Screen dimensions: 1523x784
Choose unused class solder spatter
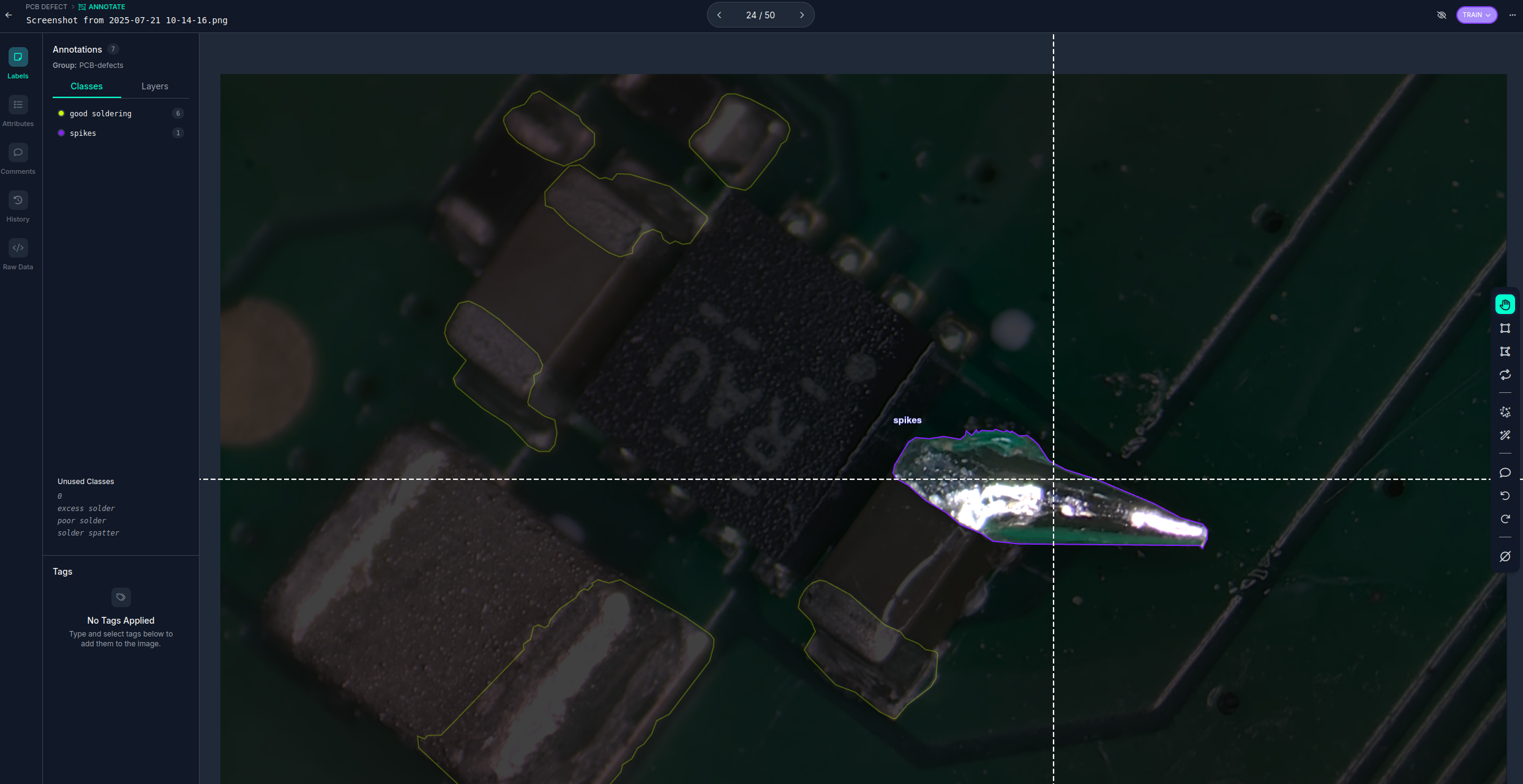click(89, 533)
